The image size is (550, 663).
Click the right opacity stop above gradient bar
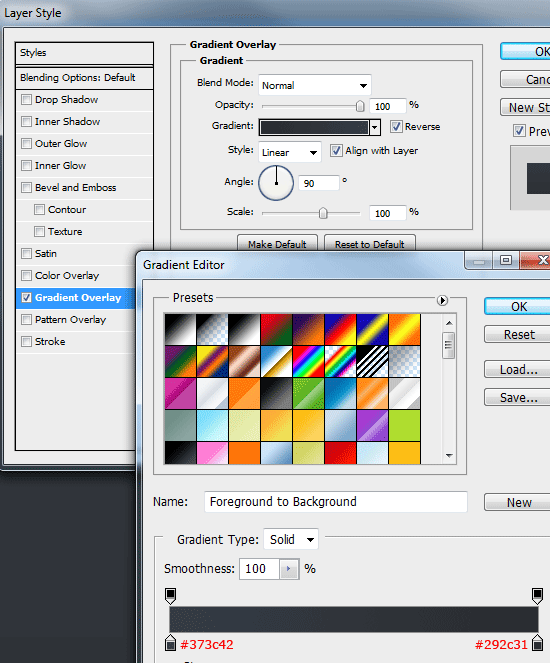point(538,595)
